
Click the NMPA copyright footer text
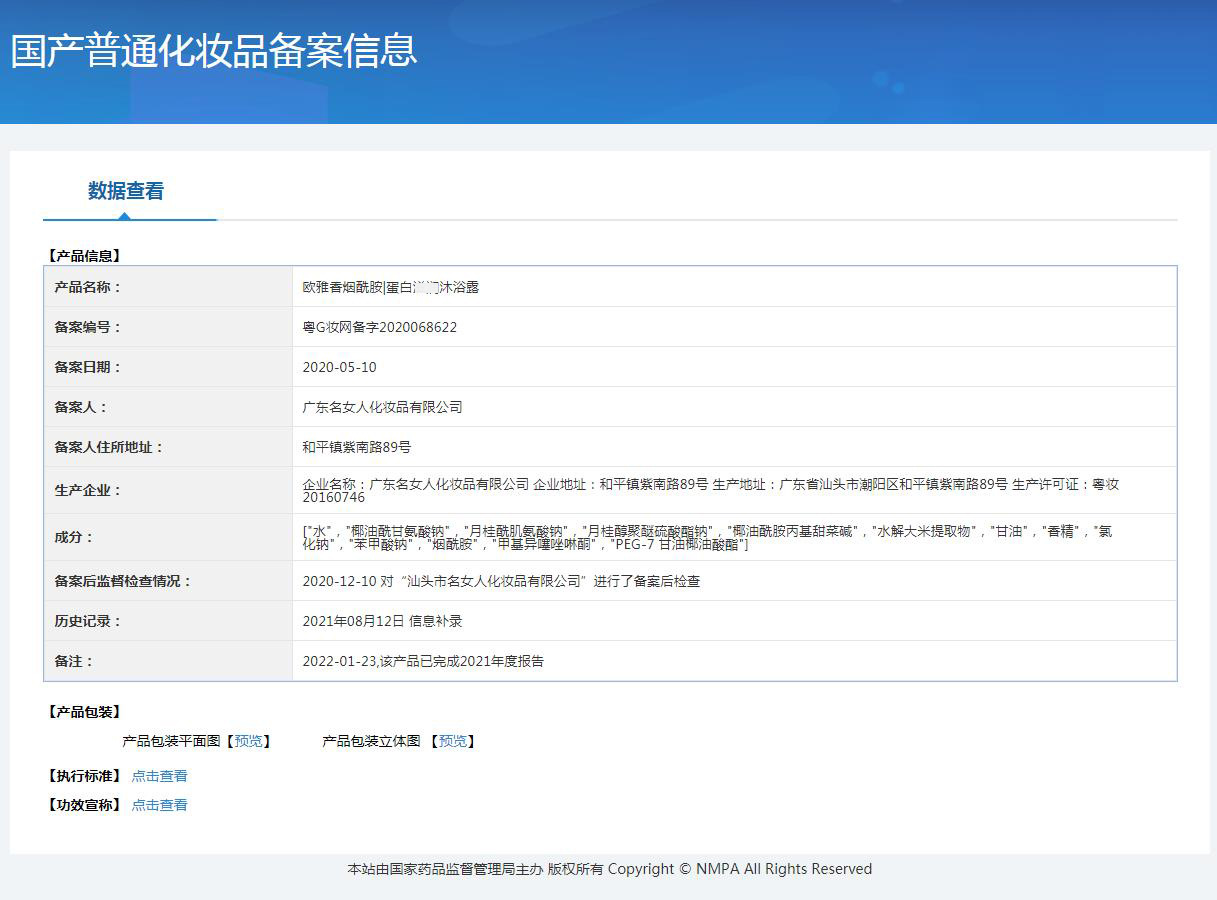click(x=609, y=869)
